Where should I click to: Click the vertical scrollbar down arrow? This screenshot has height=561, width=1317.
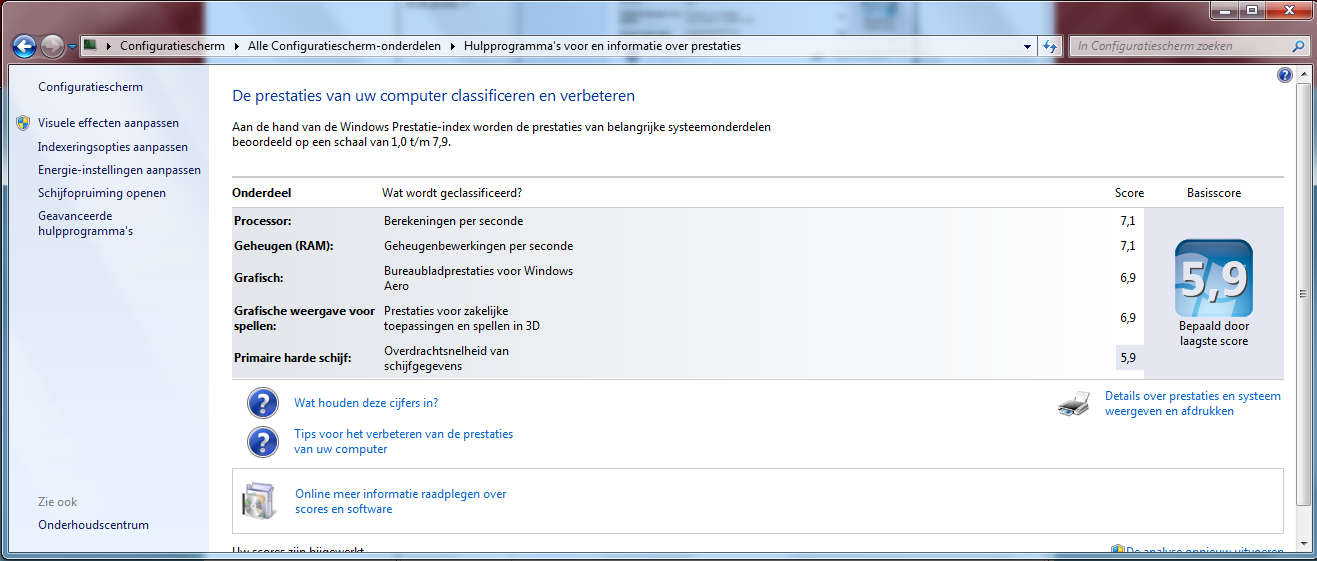tap(1304, 544)
